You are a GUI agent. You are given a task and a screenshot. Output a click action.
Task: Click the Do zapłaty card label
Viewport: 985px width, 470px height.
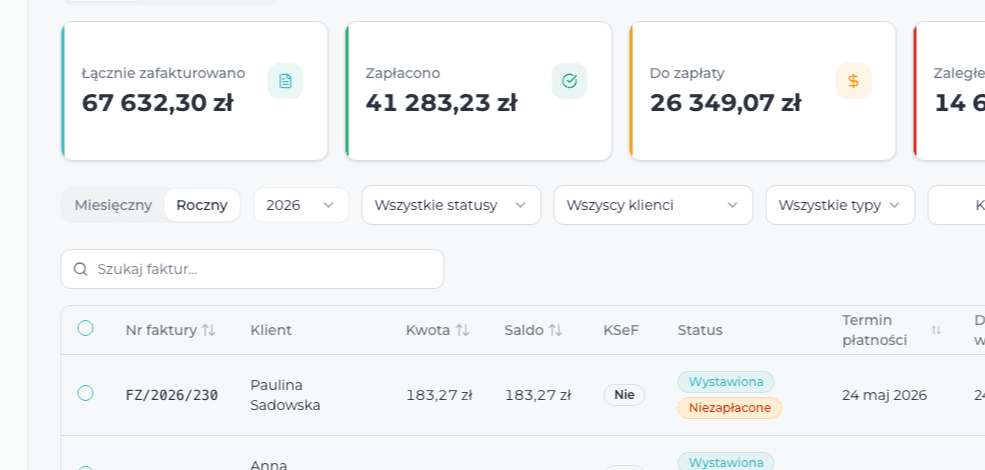(687, 74)
